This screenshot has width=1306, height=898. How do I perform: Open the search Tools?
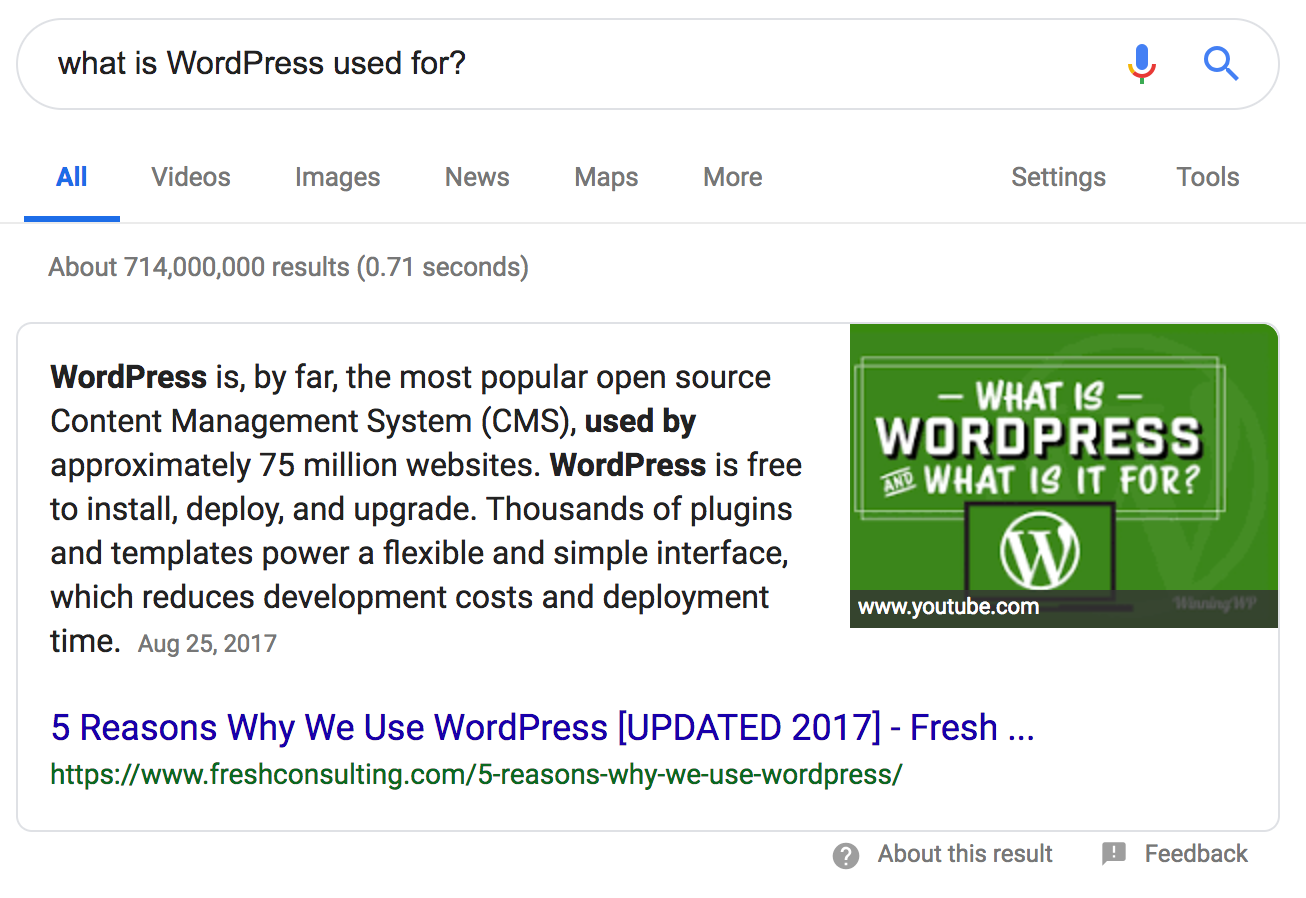(1208, 178)
